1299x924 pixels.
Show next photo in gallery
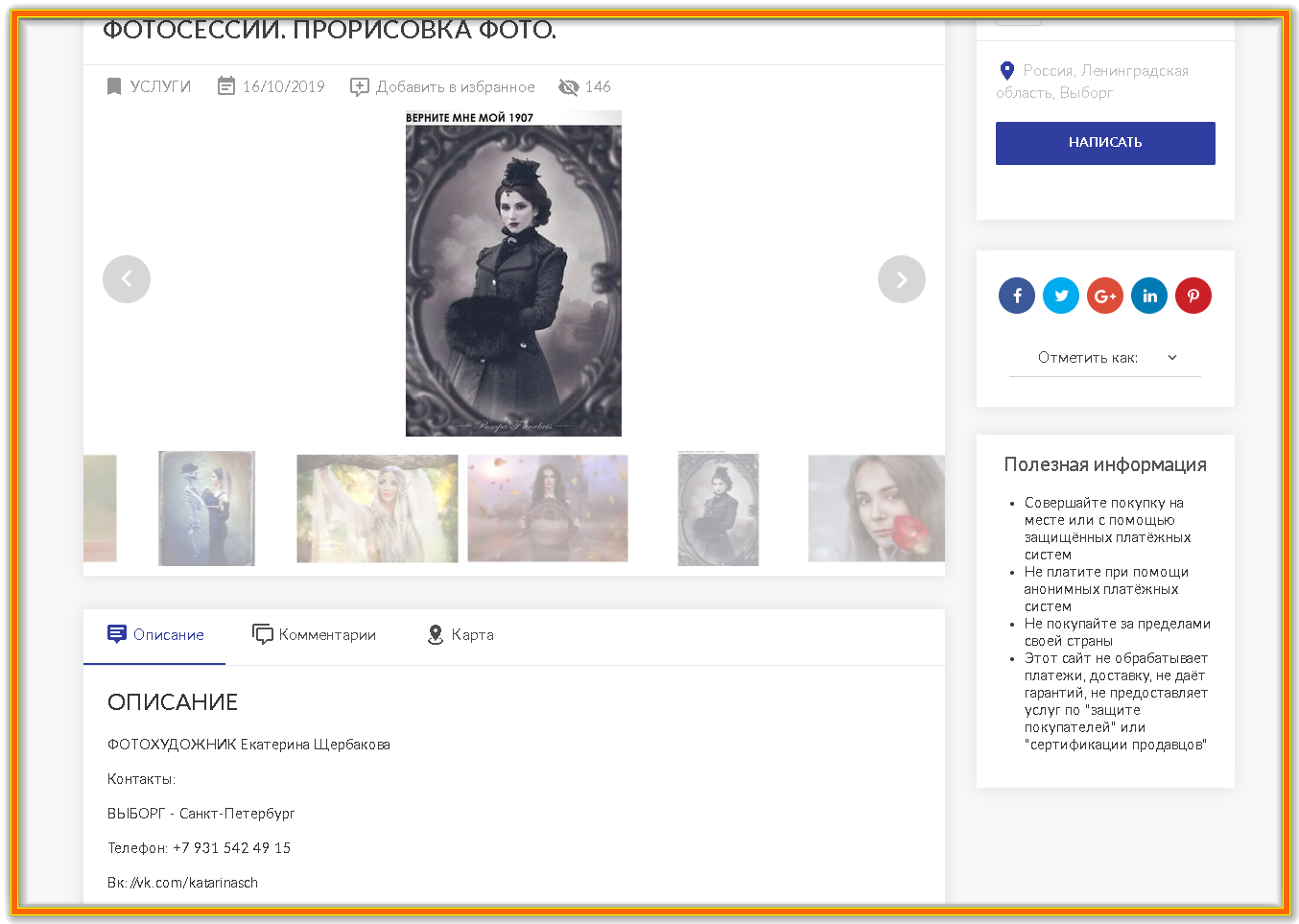point(902,279)
